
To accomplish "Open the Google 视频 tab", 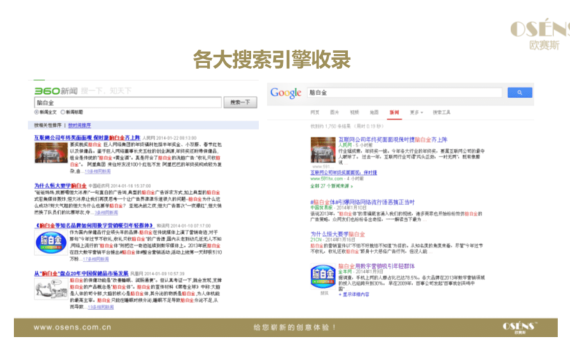I will (x=354, y=112).
